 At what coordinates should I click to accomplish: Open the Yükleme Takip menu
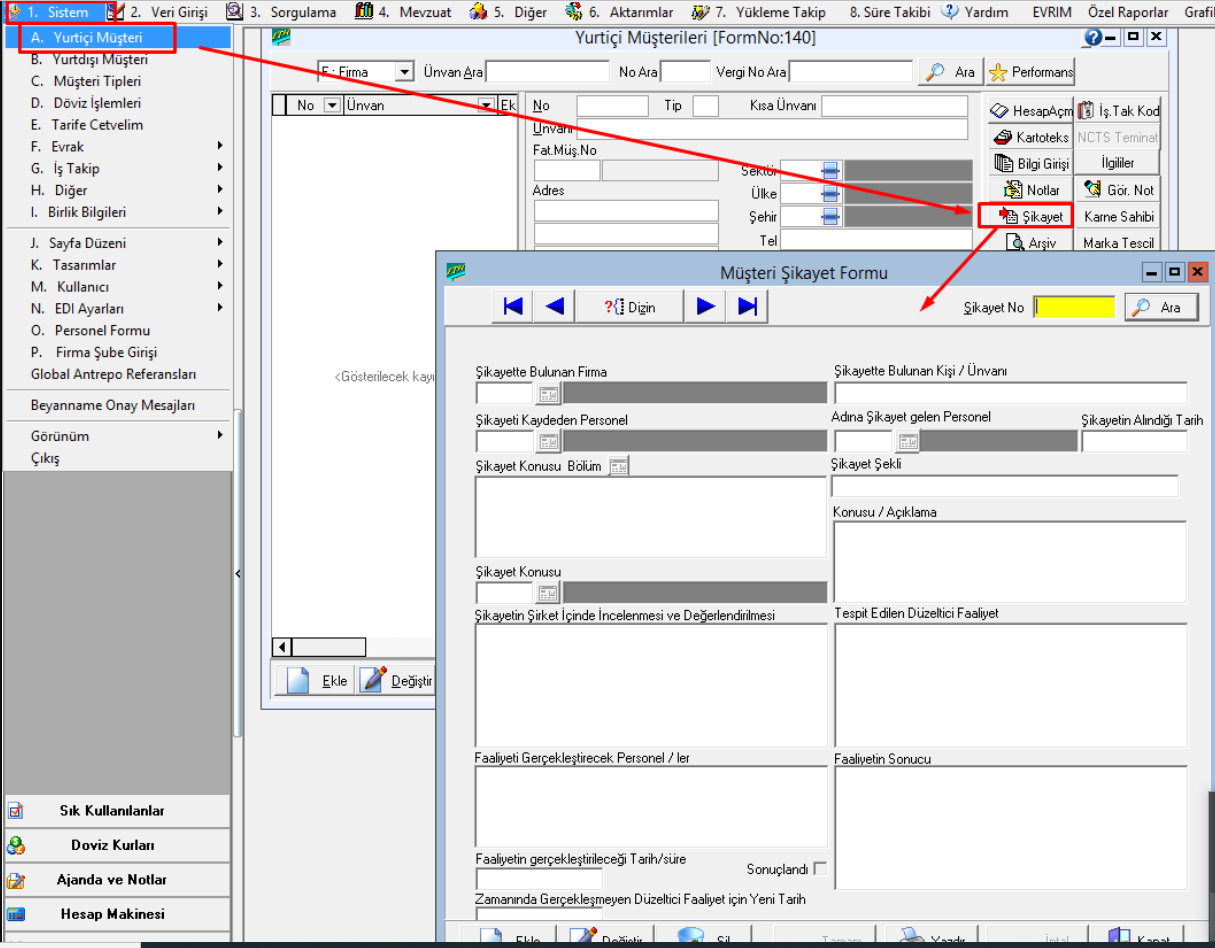760,13
